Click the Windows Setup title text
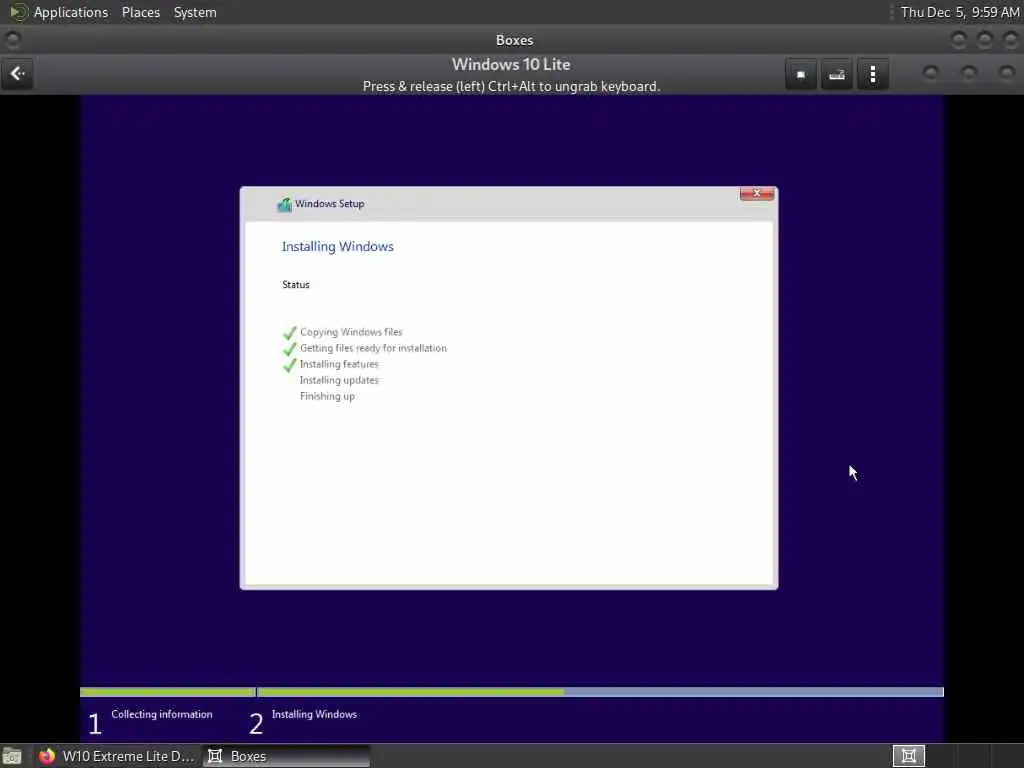The height and width of the screenshot is (768, 1024). coord(329,204)
